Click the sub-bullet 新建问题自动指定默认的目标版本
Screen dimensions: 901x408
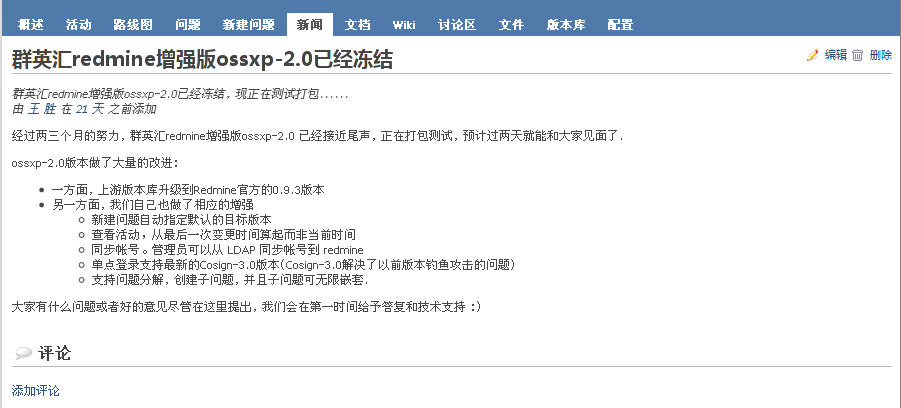coord(182,220)
